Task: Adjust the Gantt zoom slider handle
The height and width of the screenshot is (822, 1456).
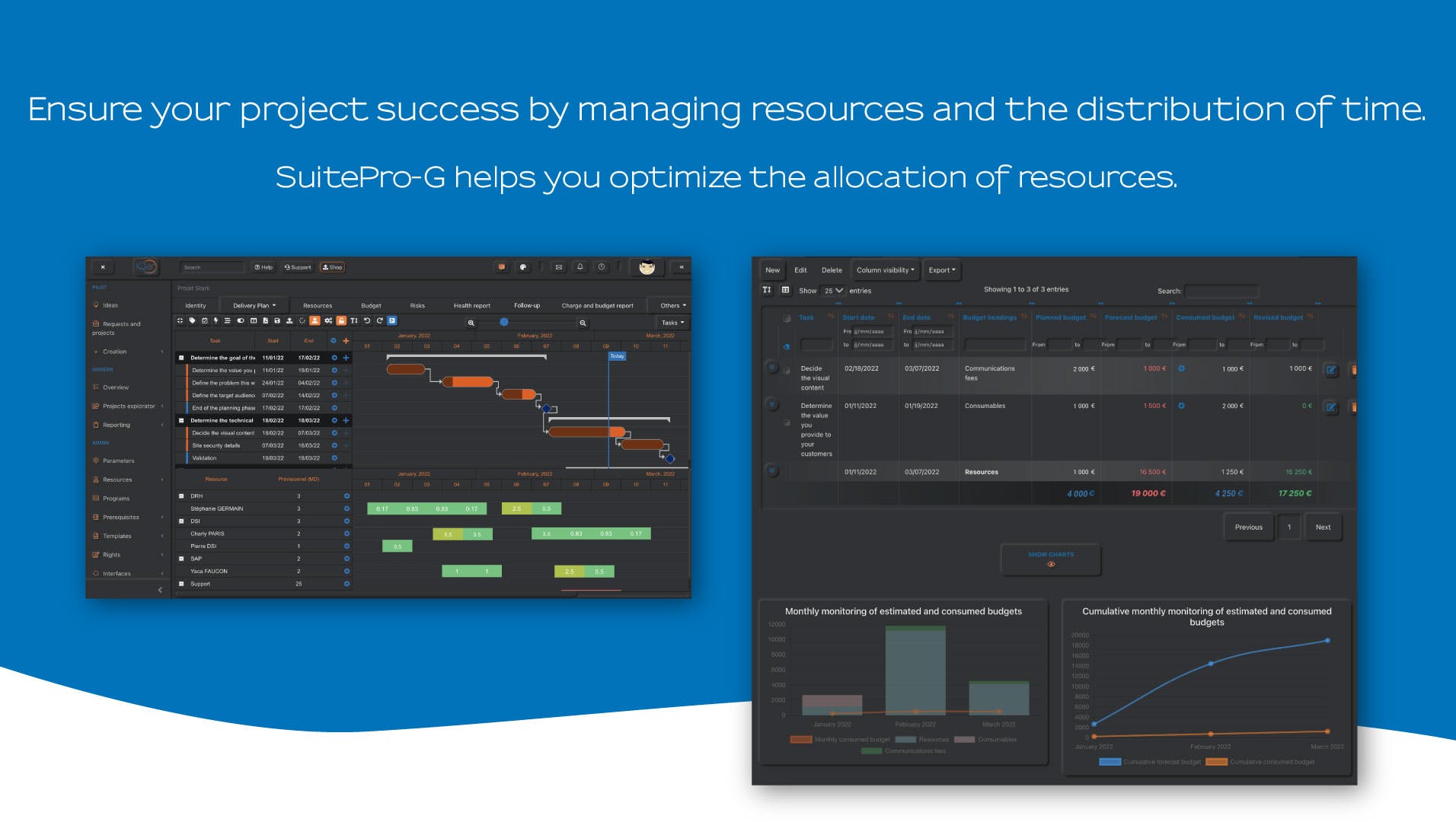Action: coord(504,323)
